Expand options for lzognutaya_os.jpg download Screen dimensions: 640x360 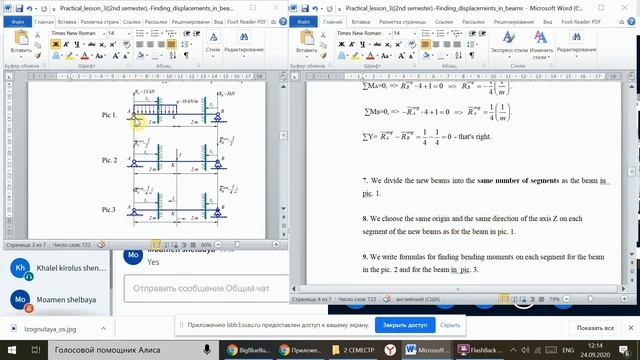pos(103,328)
